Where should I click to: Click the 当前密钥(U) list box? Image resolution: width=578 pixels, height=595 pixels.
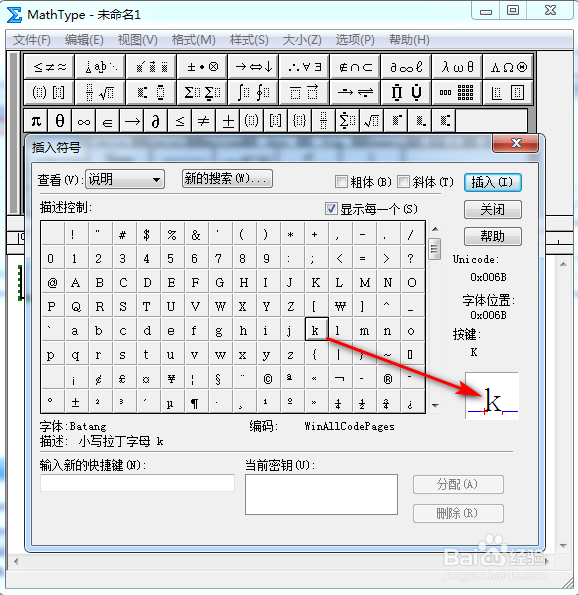321,494
